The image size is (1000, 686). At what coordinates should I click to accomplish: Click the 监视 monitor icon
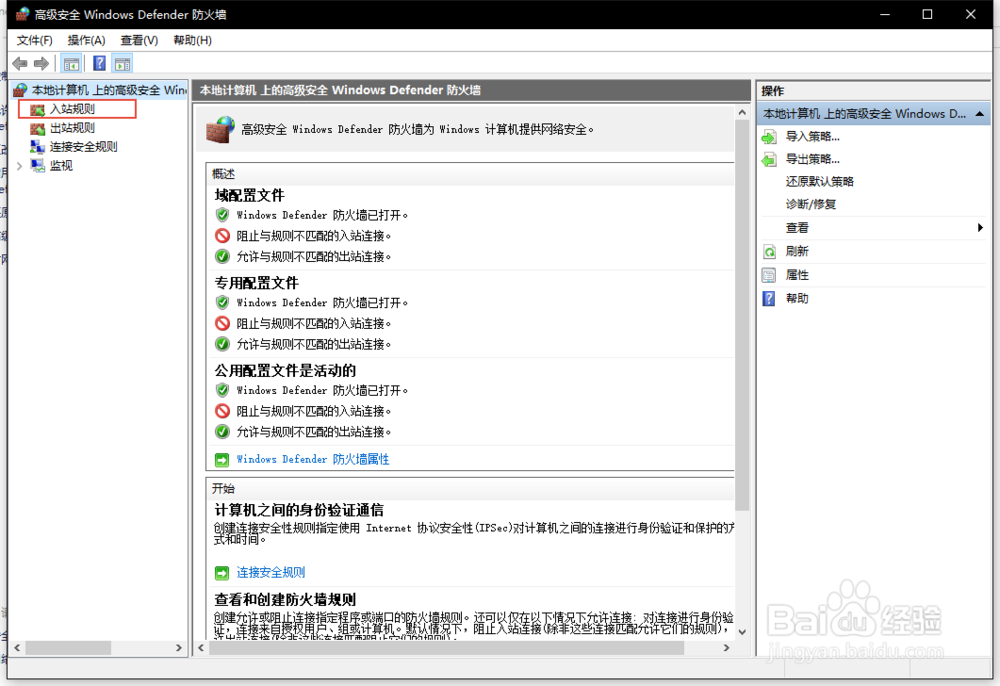click(x=38, y=166)
